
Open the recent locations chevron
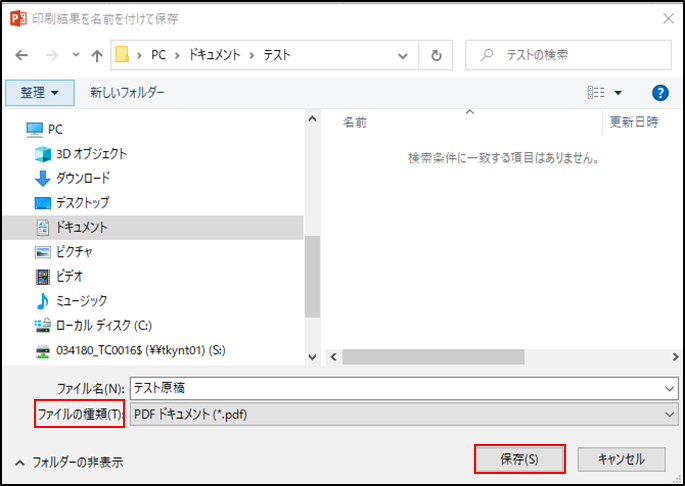[76, 55]
